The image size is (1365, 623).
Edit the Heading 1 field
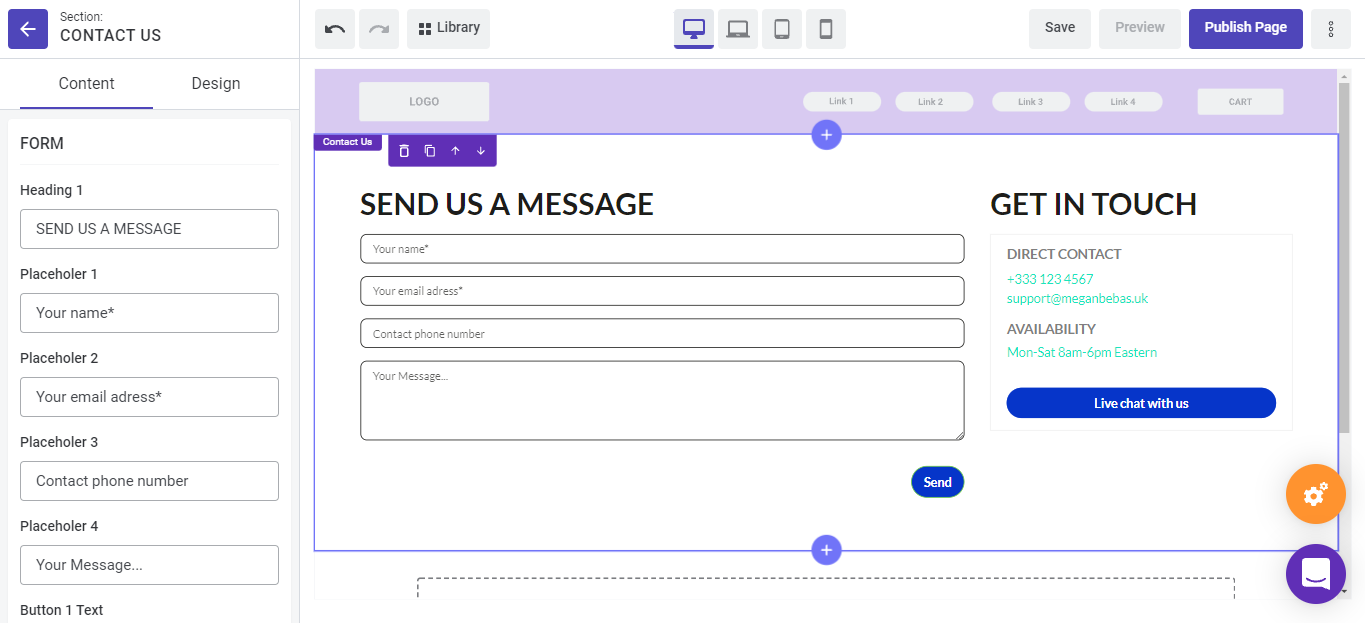[149, 229]
